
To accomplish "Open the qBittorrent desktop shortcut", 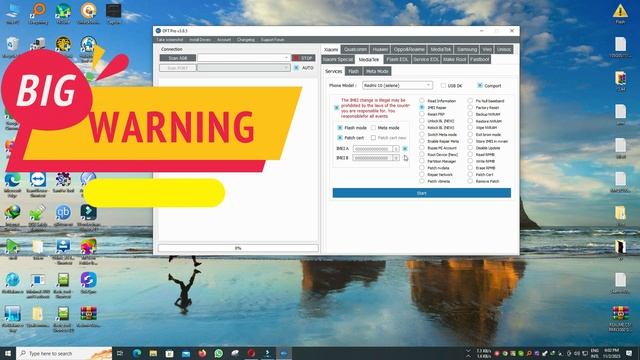I will click(63, 216).
